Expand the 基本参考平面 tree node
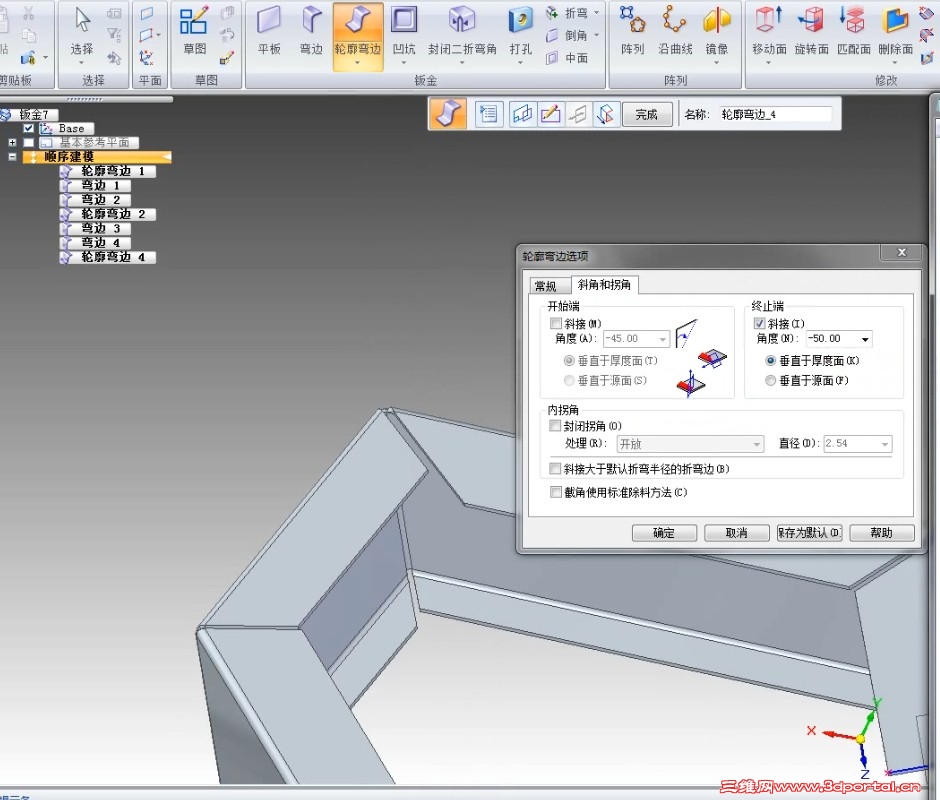This screenshot has height=800, width=940. [x=12, y=143]
